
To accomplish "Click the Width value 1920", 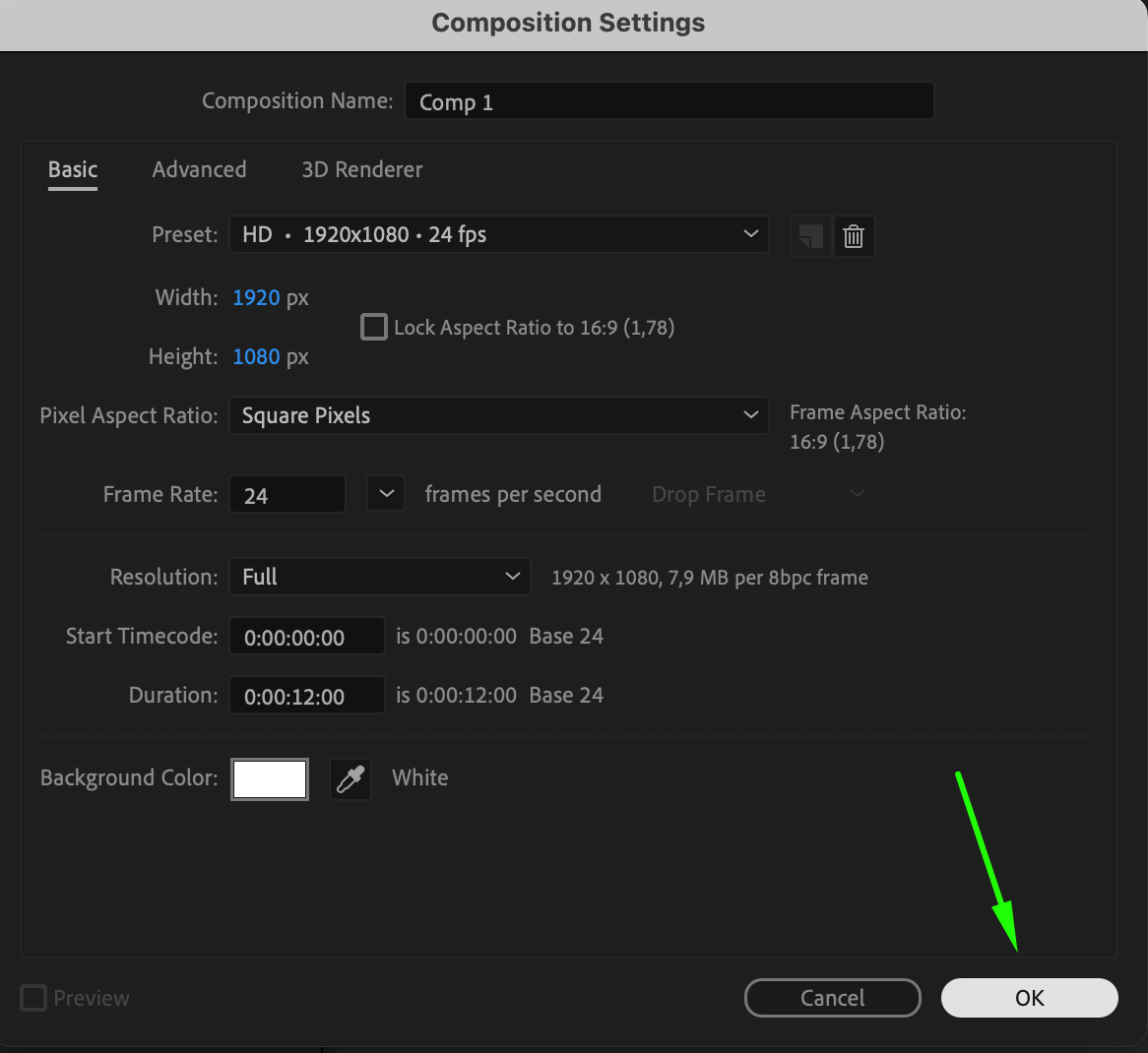I will pyautogui.click(x=256, y=297).
